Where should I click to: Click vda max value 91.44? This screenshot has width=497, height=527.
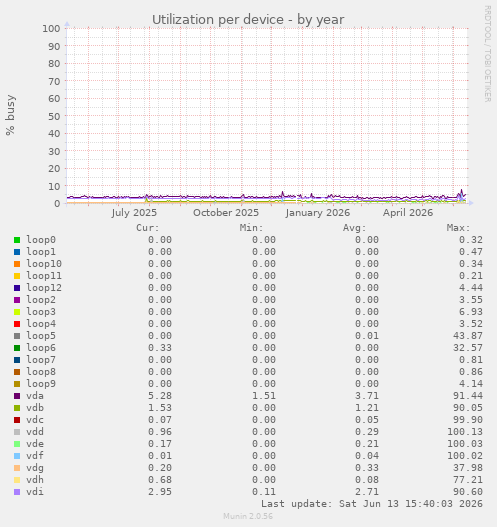468,396
